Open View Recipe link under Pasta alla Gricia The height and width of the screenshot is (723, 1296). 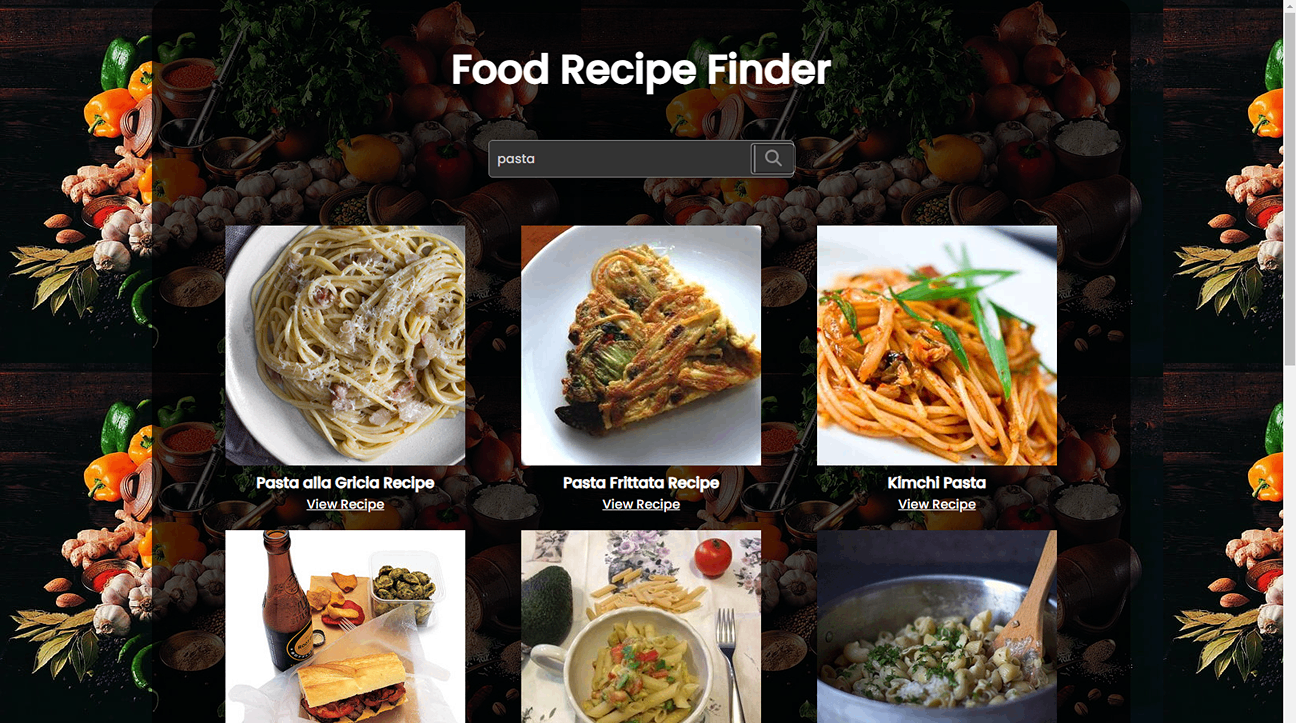[345, 504]
